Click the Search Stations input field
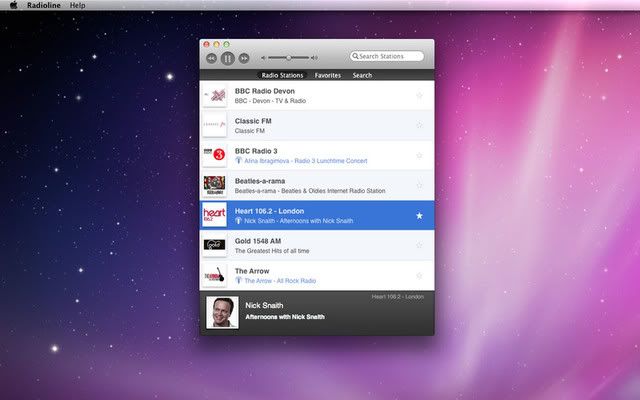 [387, 56]
